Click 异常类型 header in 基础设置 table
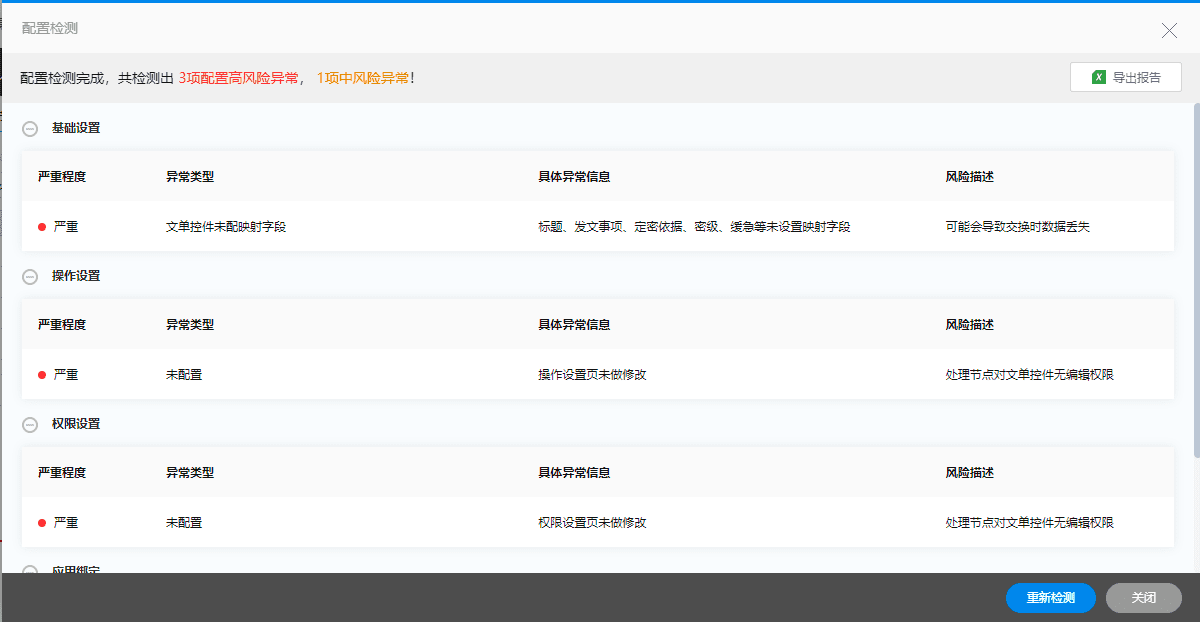The width and height of the screenshot is (1200, 622). [190, 177]
